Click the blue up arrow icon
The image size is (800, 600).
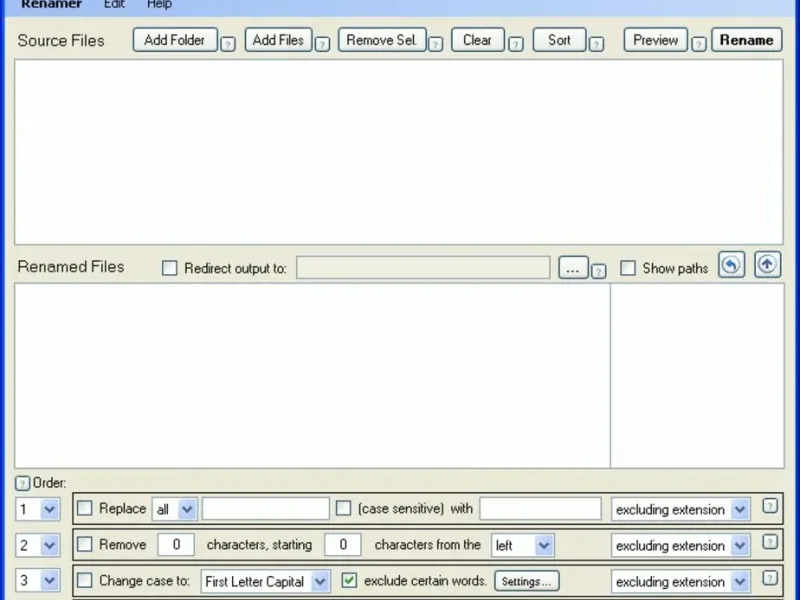pos(767,265)
